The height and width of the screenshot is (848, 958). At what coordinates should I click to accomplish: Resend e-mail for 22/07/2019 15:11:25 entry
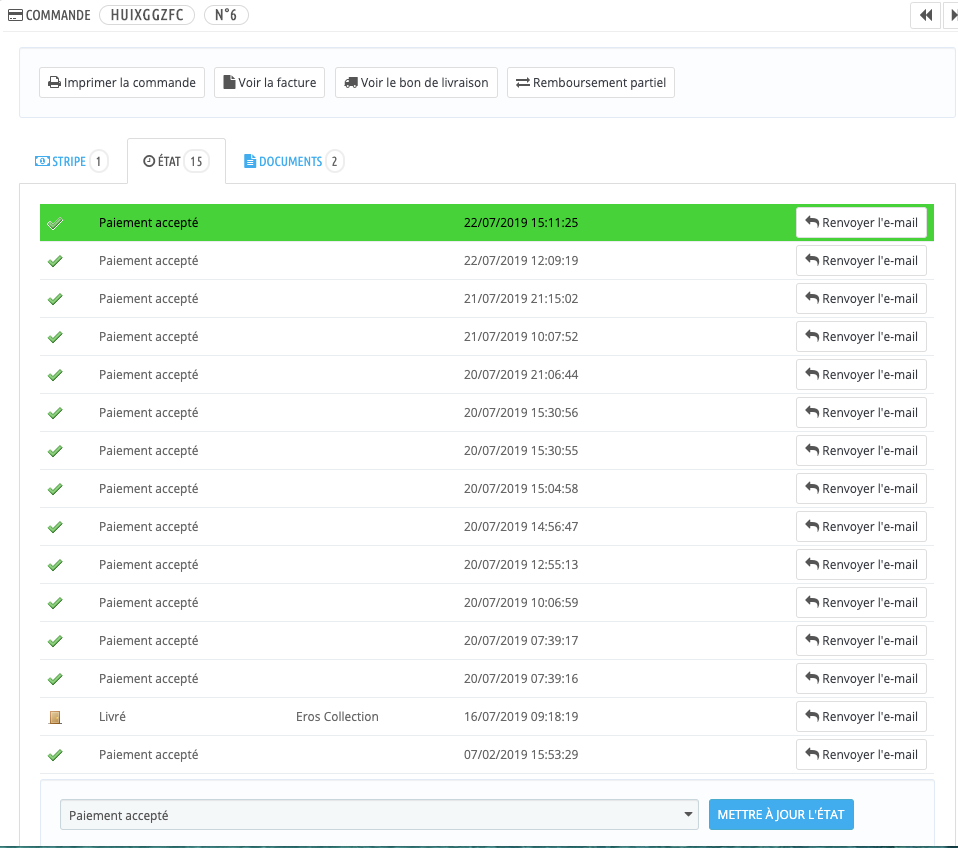(861, 222)
